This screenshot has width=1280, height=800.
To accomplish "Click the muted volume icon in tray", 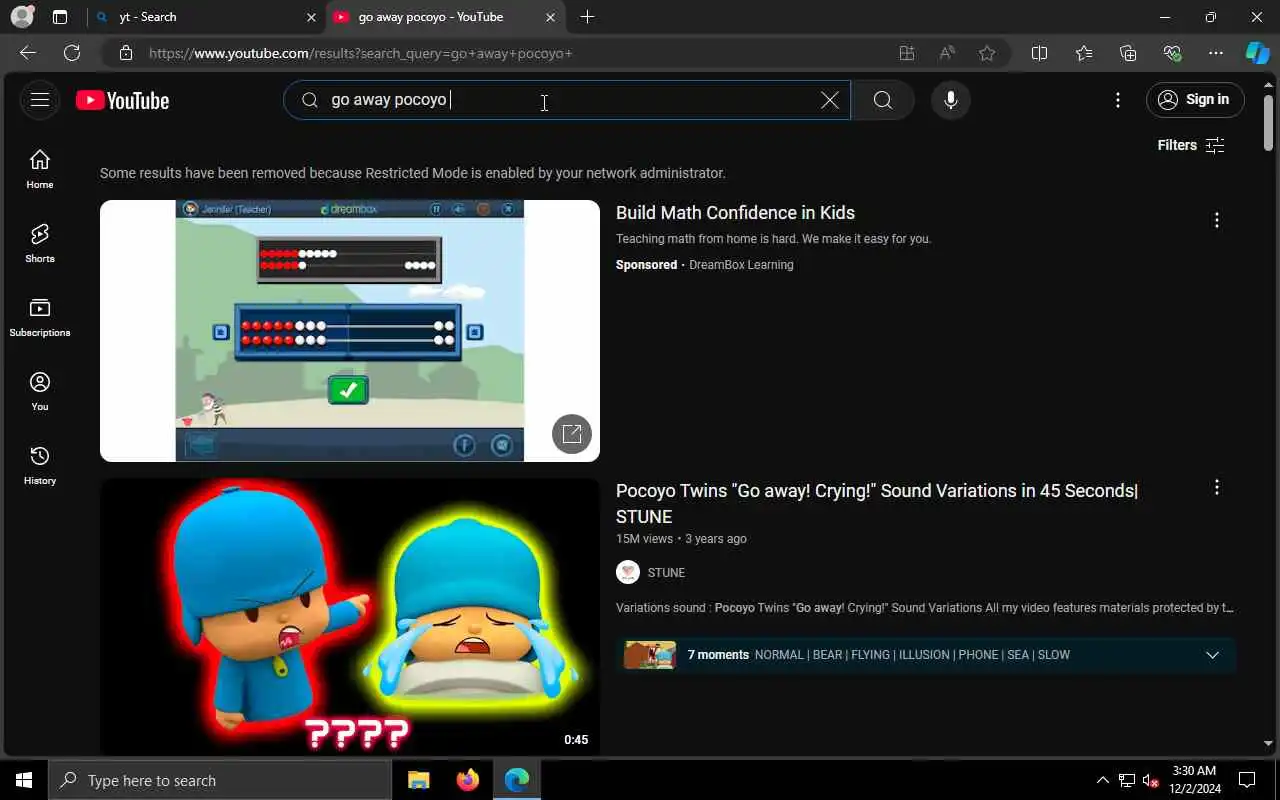I will click(x=1151, y=780).
